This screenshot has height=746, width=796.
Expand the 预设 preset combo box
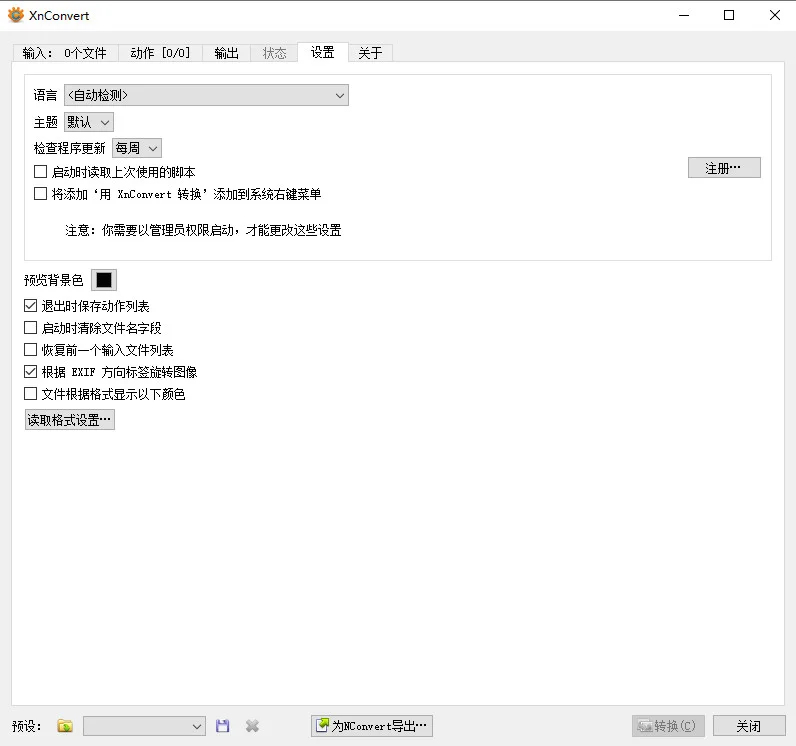[144, 726]
